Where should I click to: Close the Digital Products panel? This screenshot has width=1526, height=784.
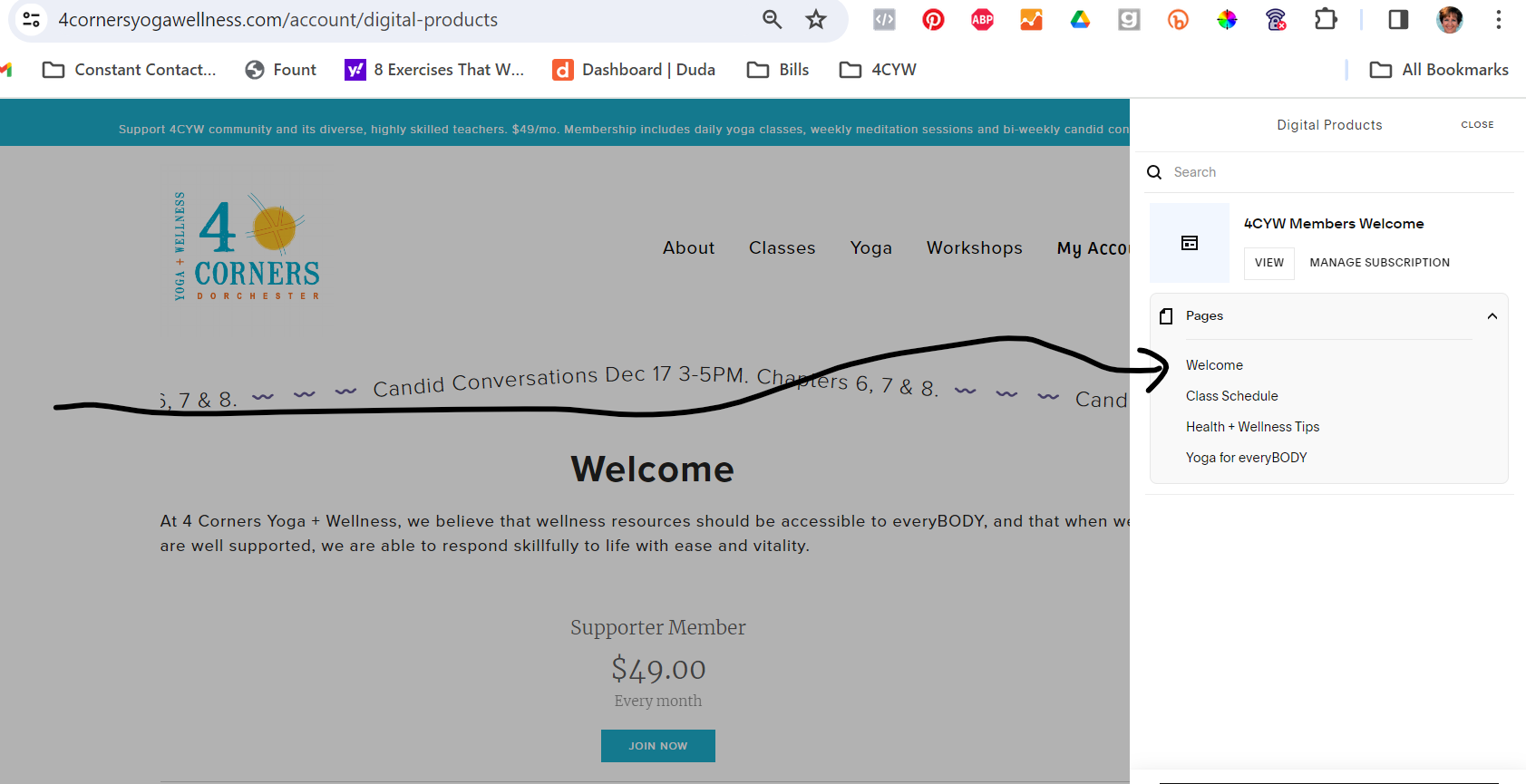[x=1477, y=125]
